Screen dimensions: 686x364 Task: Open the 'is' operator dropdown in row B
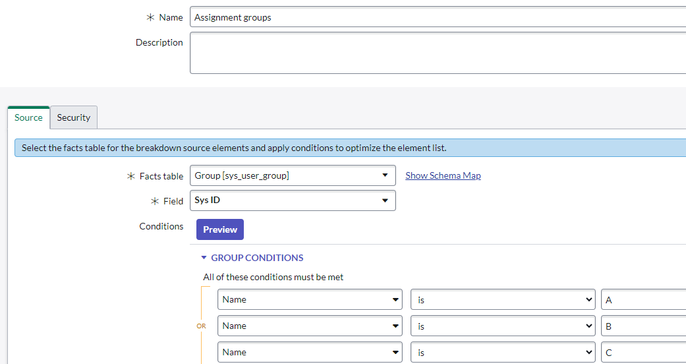503,326
